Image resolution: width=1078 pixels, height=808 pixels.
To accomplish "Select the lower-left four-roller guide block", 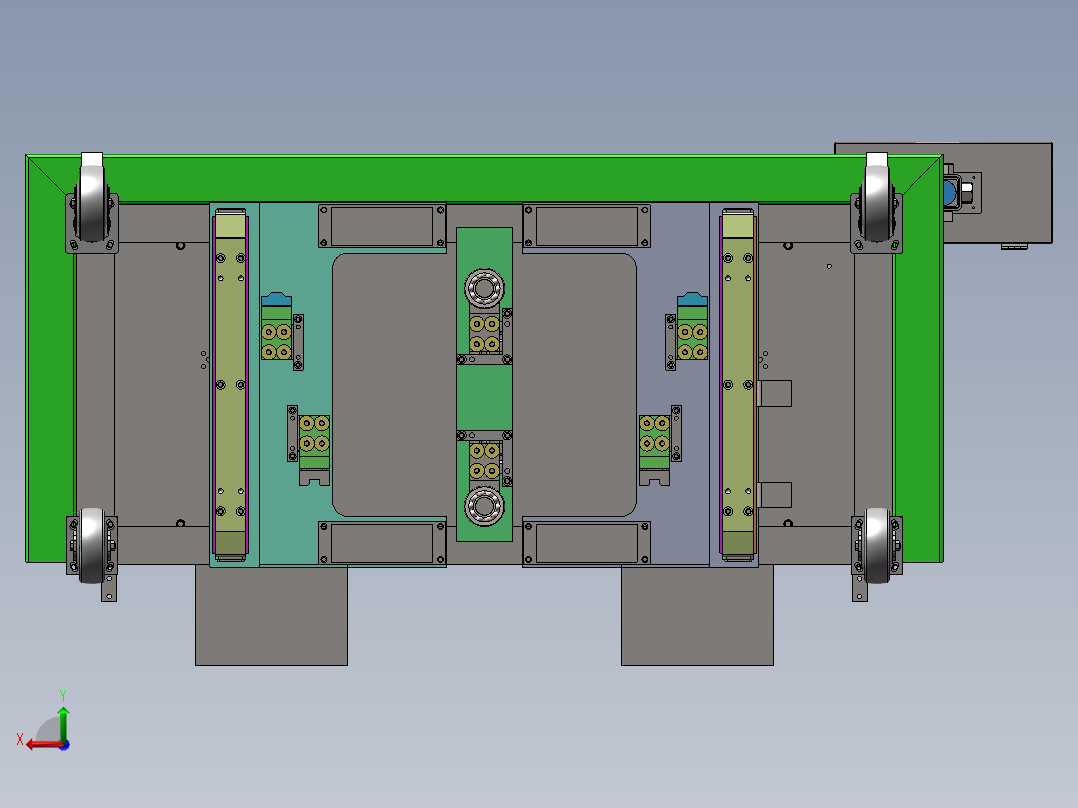I will tap(314, 450).
